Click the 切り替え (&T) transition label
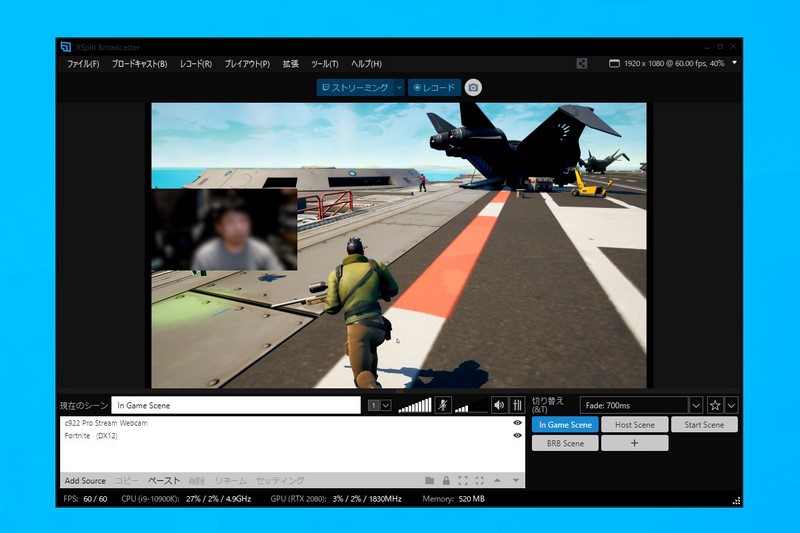The width and height of the screenshot is (800, 533). pyautogui.click(x=547, y=405)
